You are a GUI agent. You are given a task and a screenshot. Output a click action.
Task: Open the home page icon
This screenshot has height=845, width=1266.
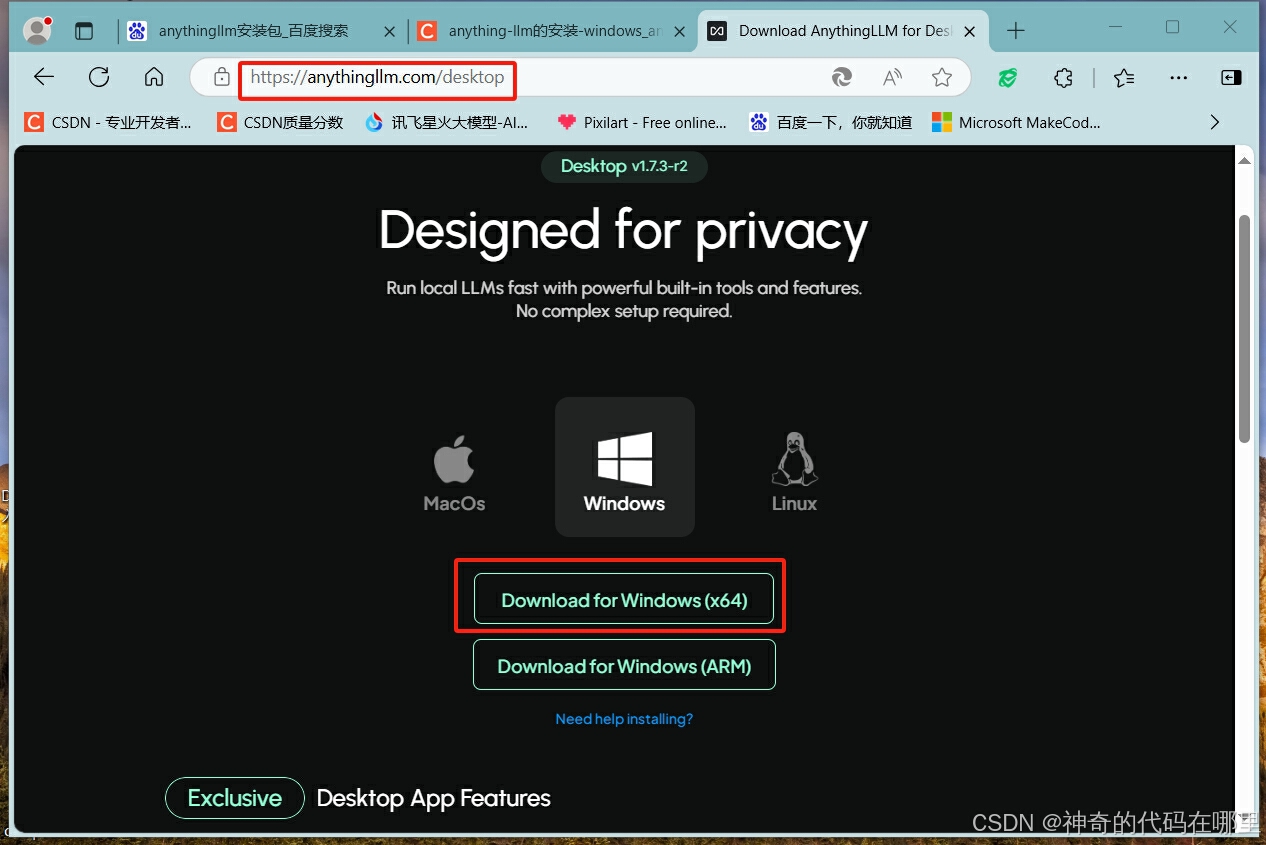(x=154, y=77)
